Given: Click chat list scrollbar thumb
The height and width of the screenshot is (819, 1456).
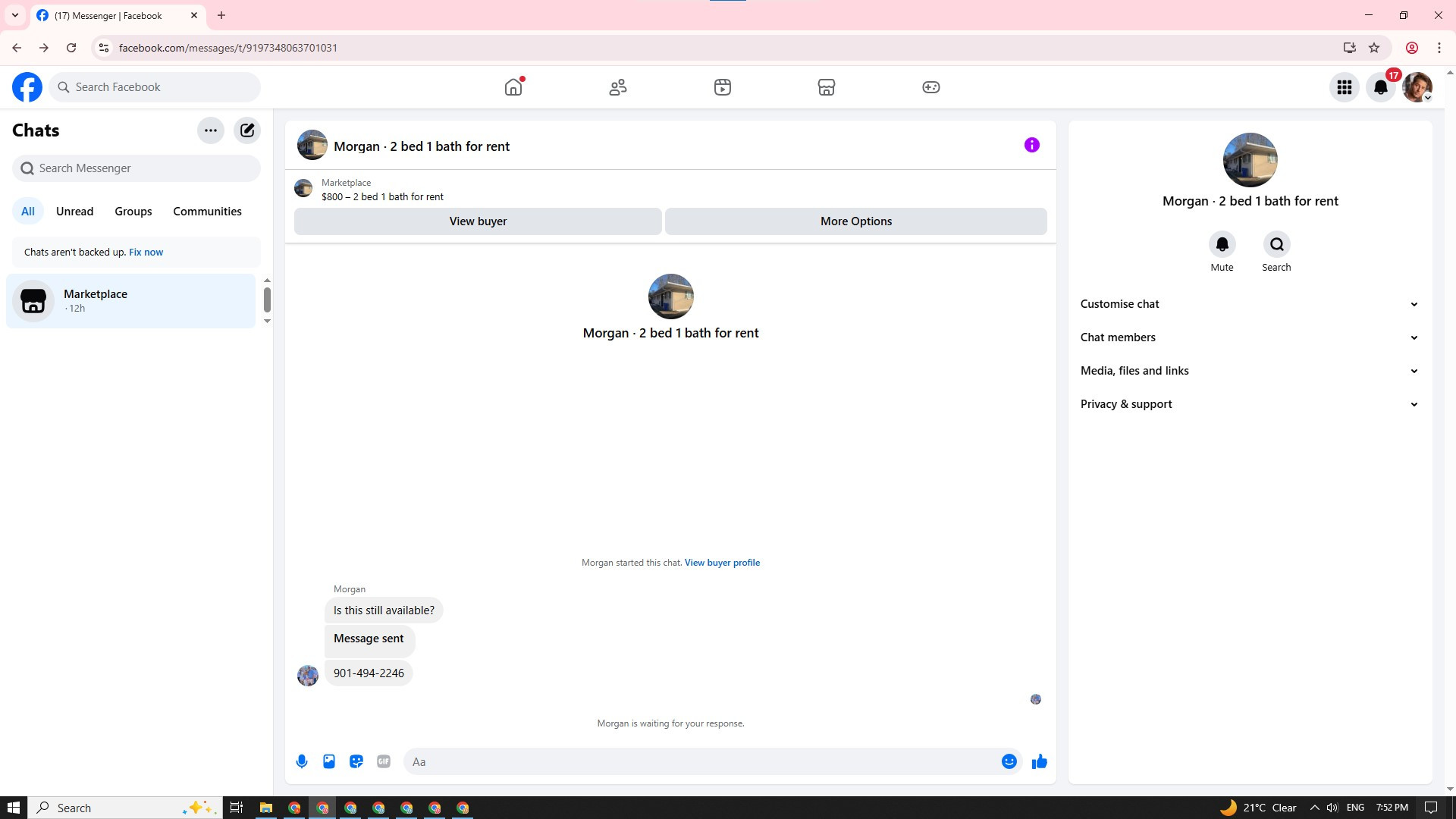Looking at the screenshot, I should [x=267, y=300].
